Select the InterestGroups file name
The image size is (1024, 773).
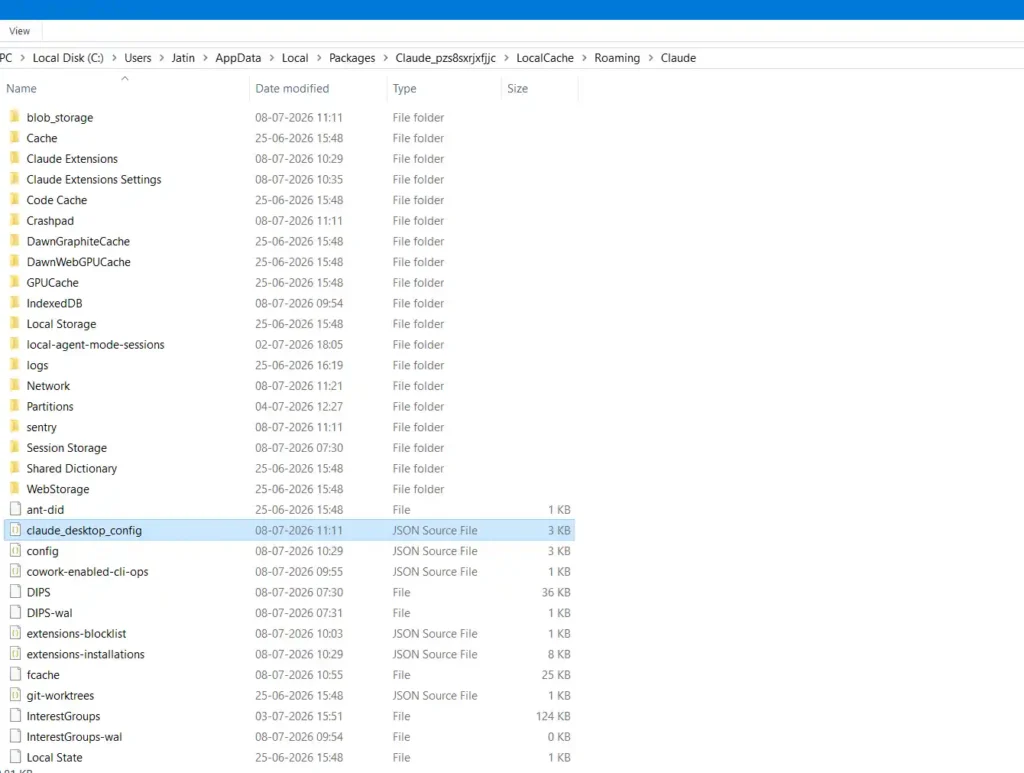coord(63,716)
